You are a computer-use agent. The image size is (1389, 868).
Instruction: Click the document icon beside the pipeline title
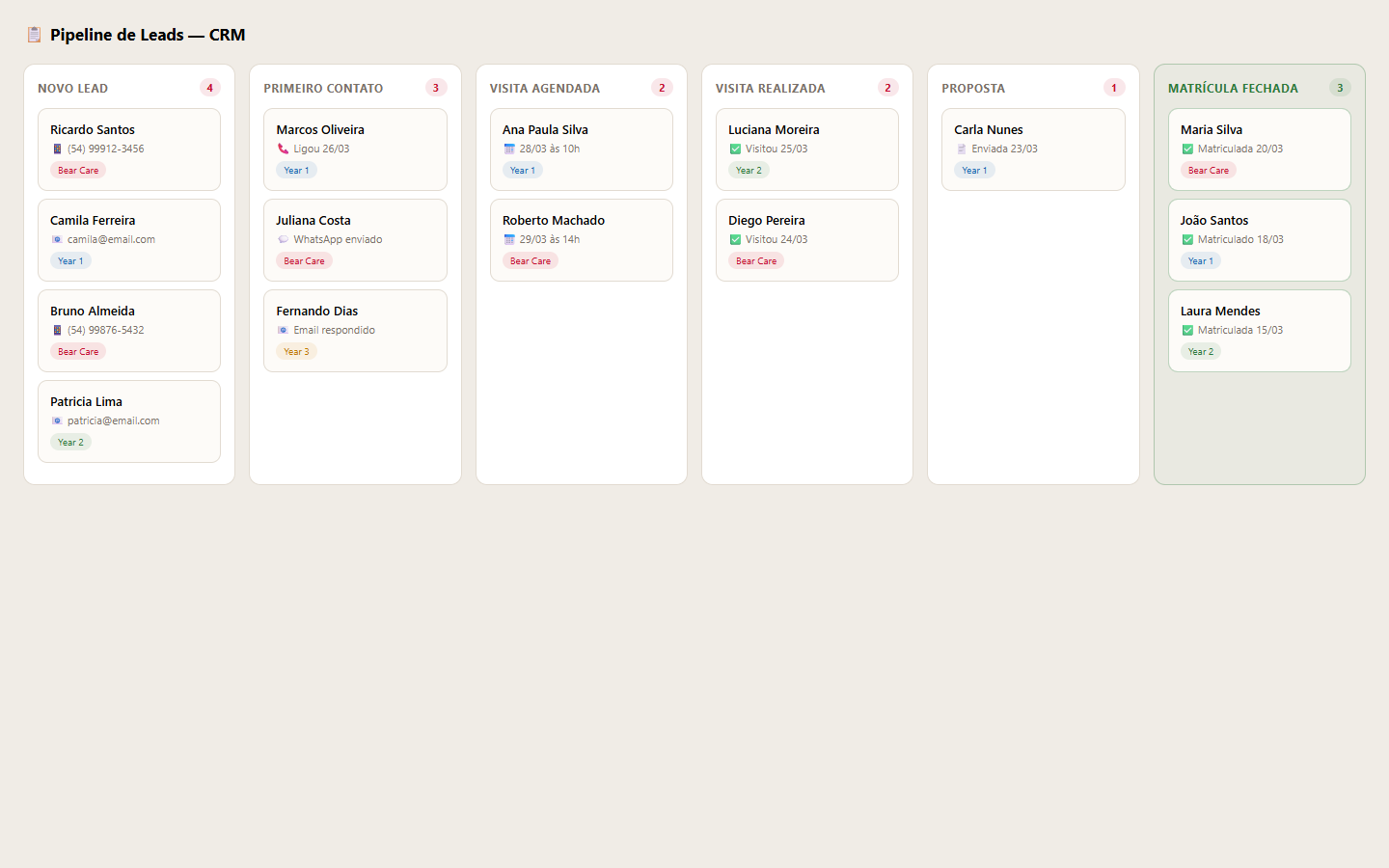coord(34,34)
